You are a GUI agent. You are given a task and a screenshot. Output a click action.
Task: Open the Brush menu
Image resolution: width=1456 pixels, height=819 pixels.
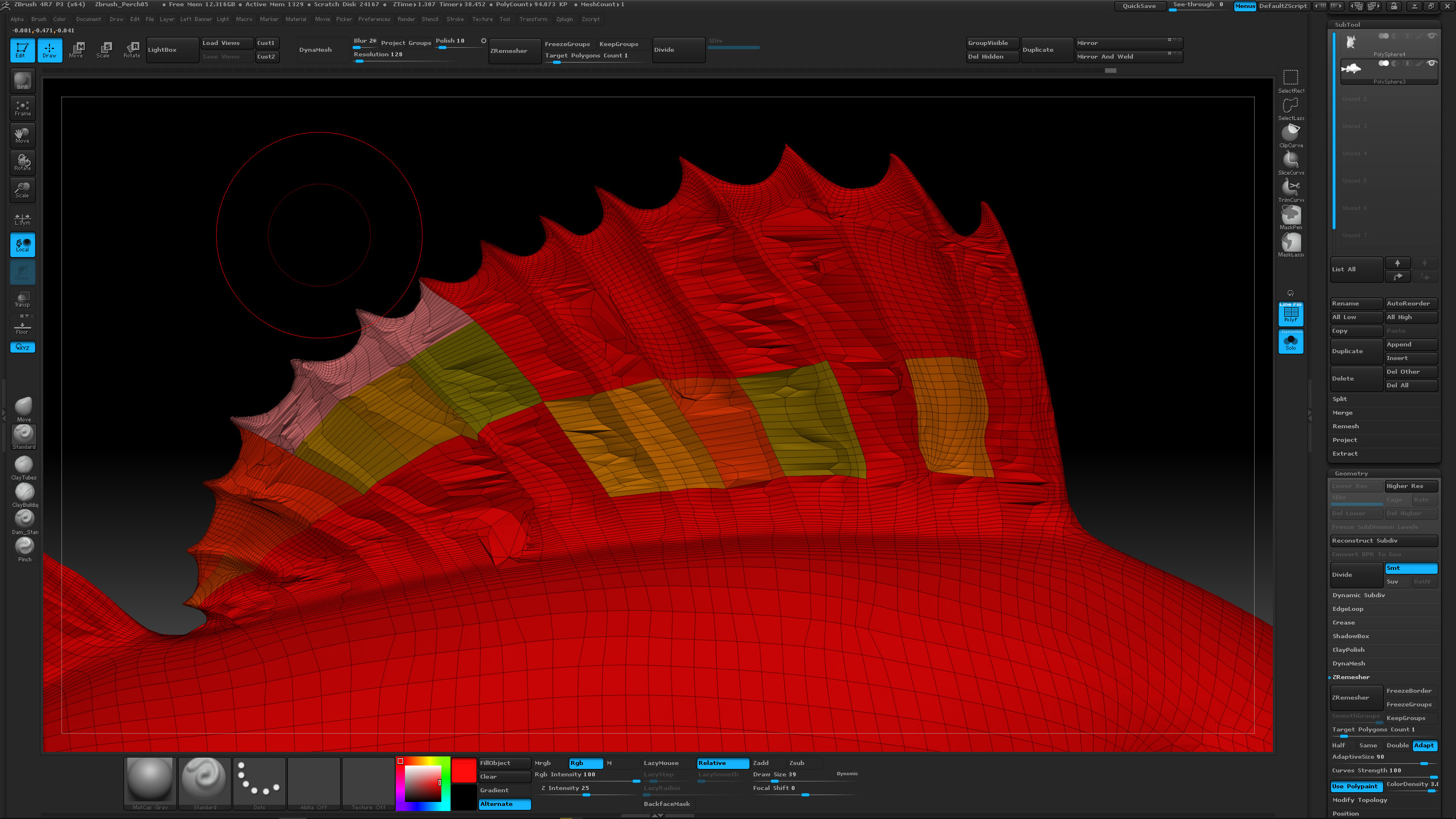pos(39,19)
